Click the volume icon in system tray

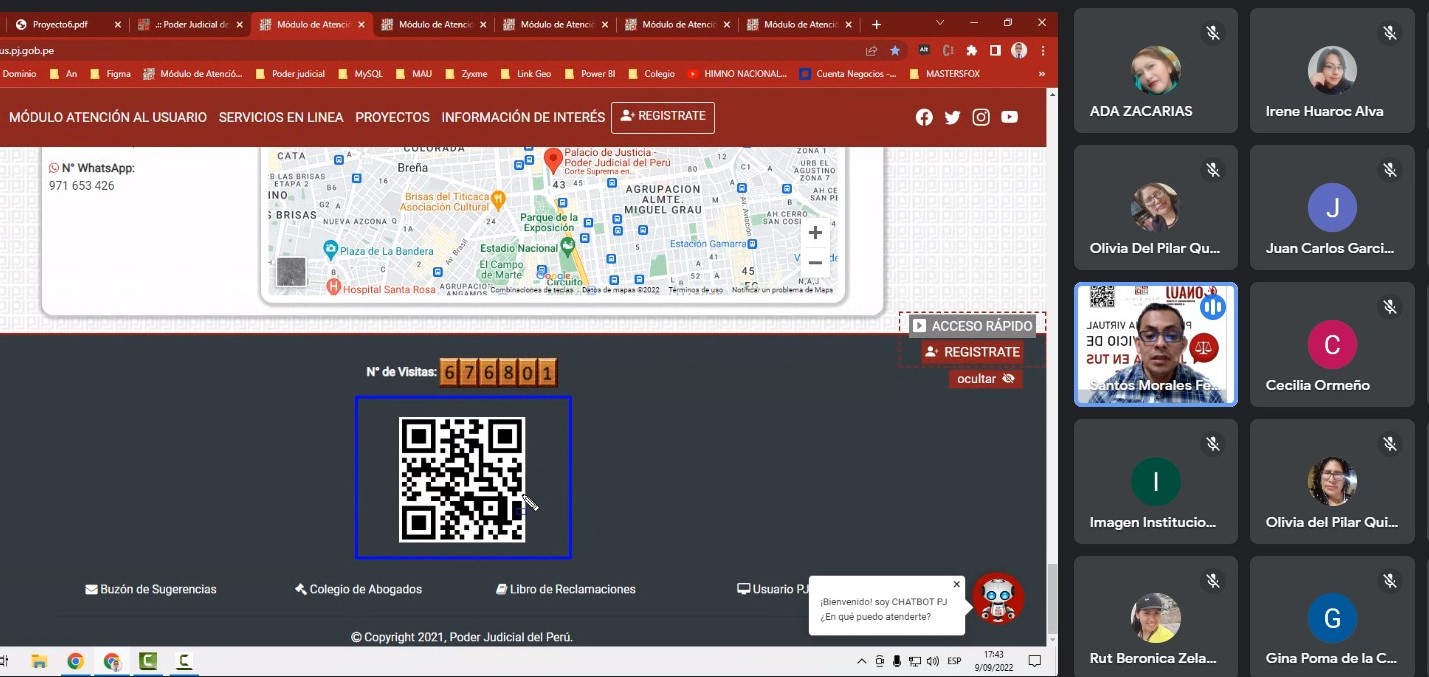[933, 661]
